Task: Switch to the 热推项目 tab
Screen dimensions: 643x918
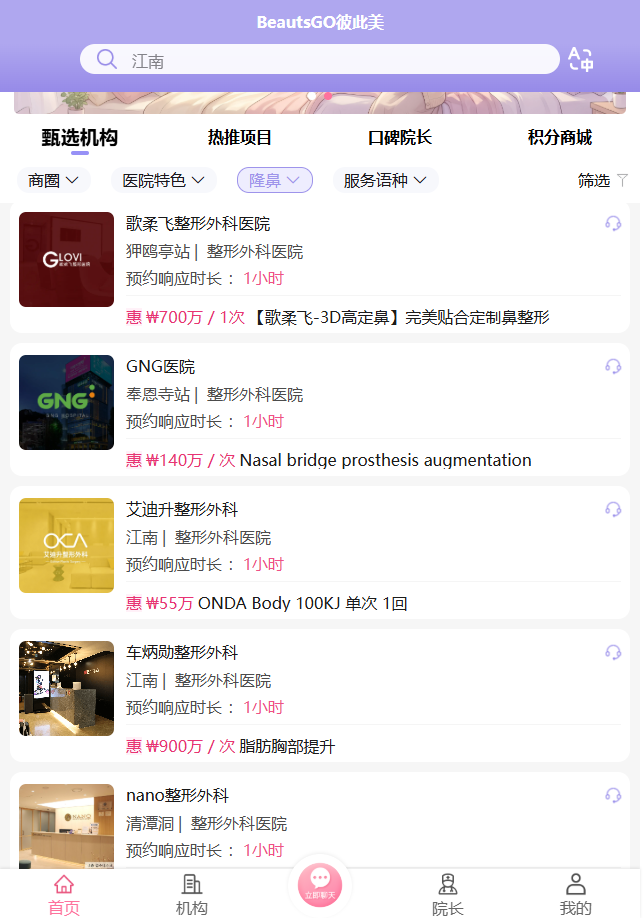Action: coord(240,138)
